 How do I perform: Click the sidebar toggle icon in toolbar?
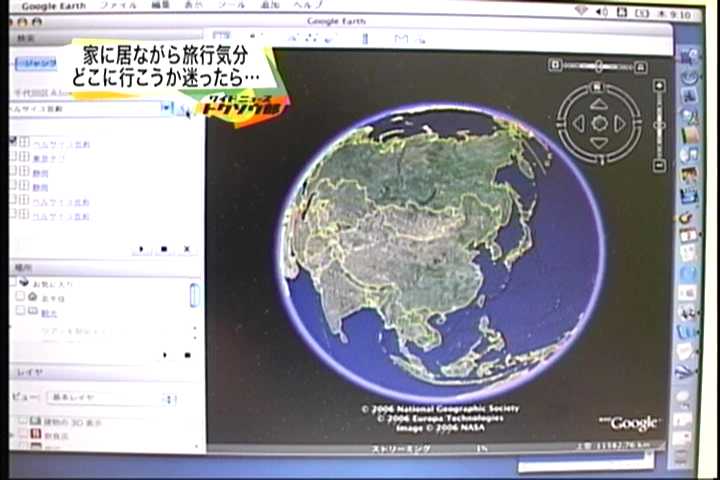pyautogui.click(x=222, y=35)
